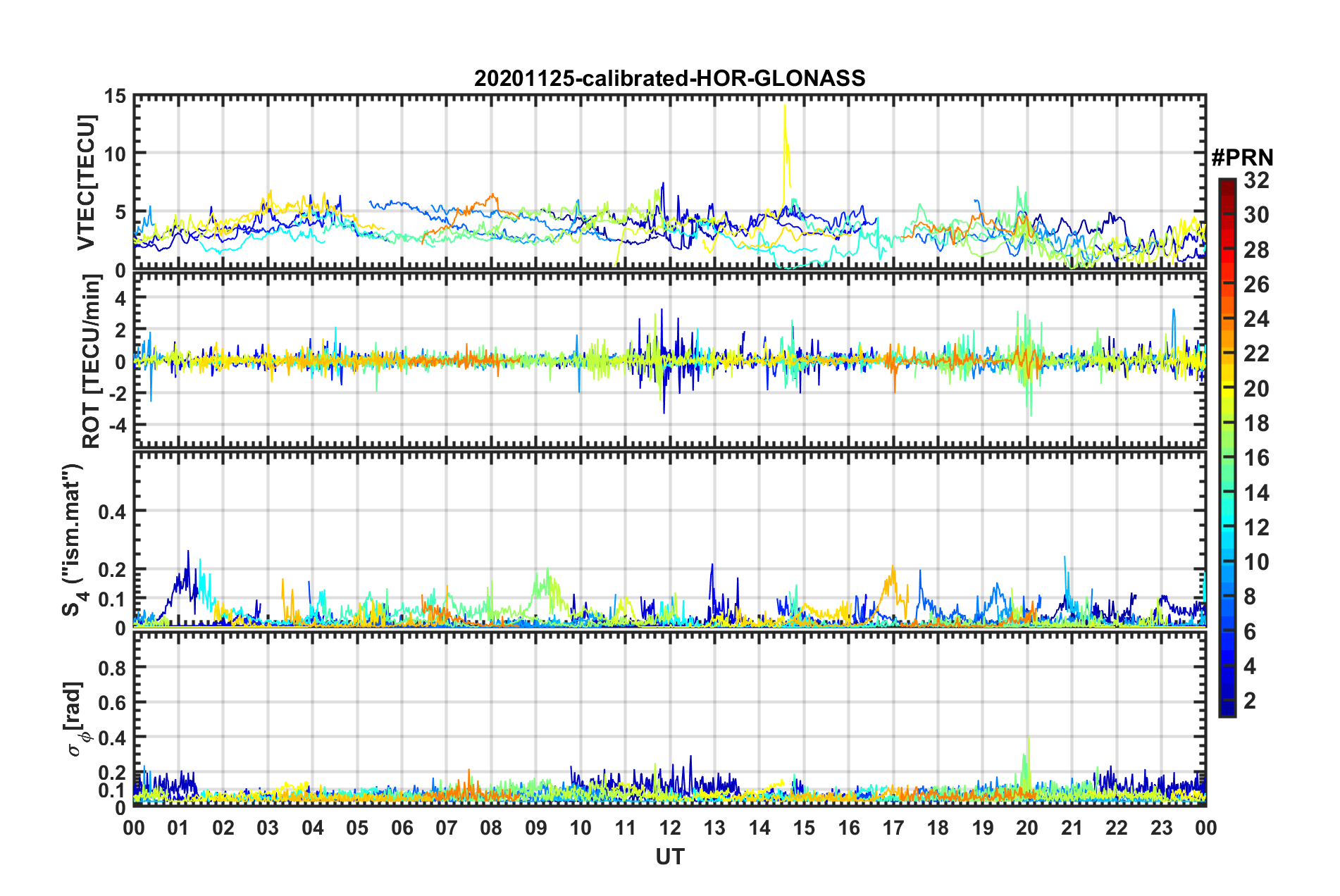Click the x-axis hour label 17
This screenshot has width=1340, height=896.
[893, 828]
